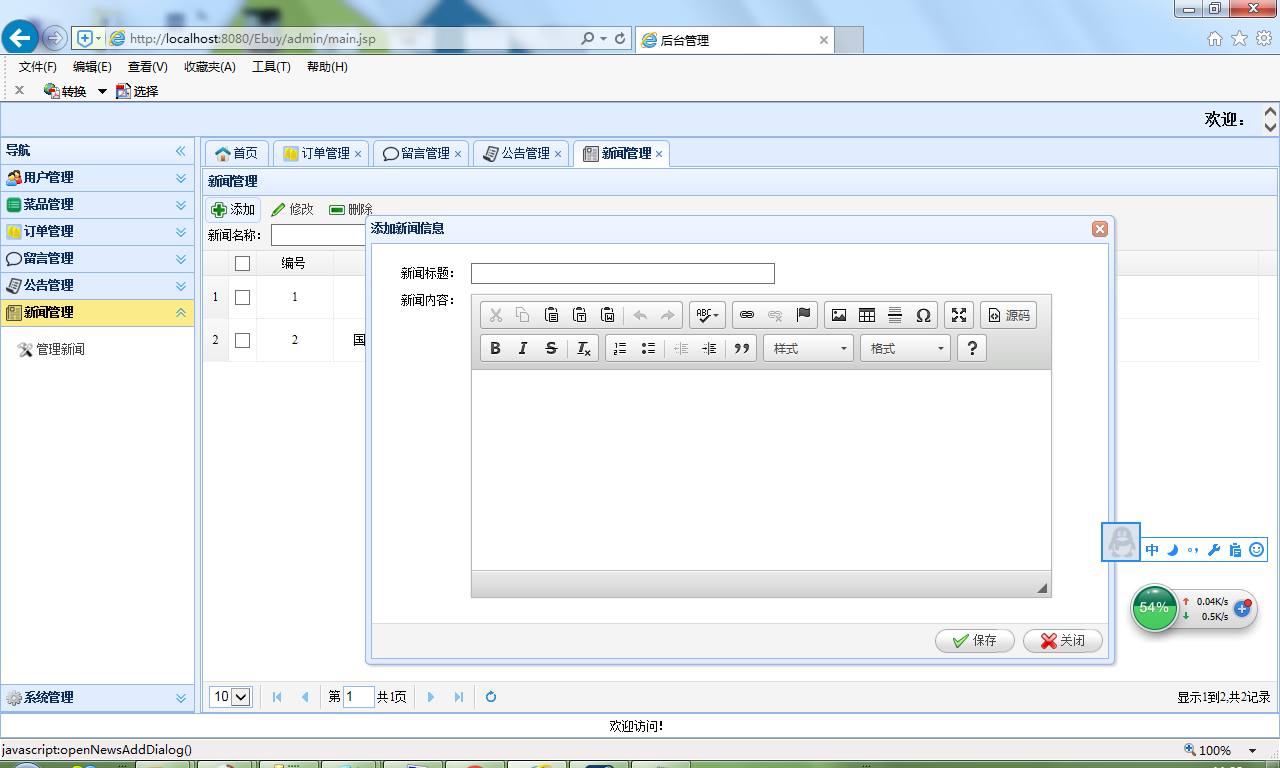
Task: Expand the 留言管理 navigation panel
Action: pyautogui.click(x=181, y=259)
